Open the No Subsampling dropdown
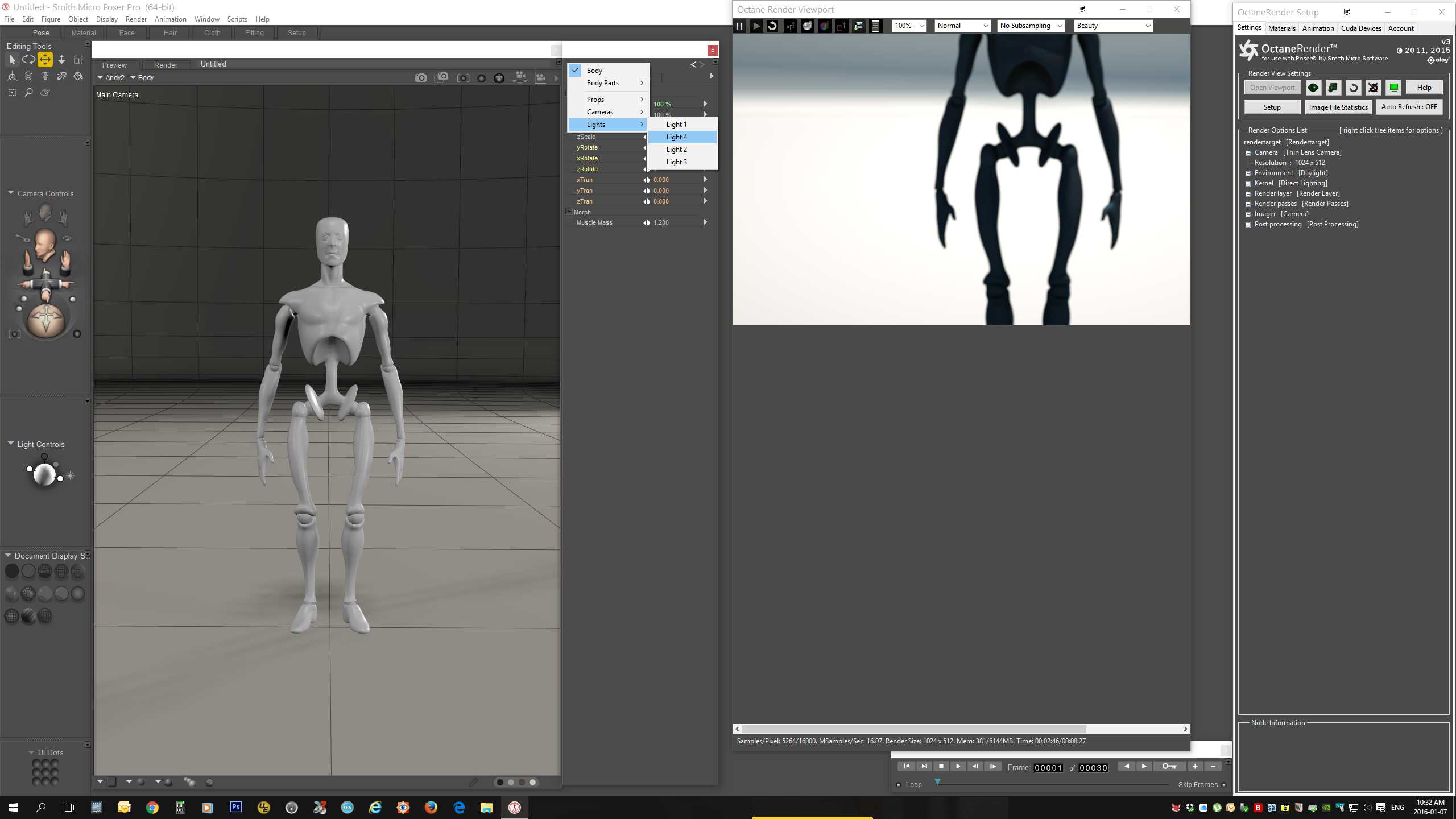The height and width of the screenshot is (819, 1456). pyautogui.click(x=1031, y=26)
